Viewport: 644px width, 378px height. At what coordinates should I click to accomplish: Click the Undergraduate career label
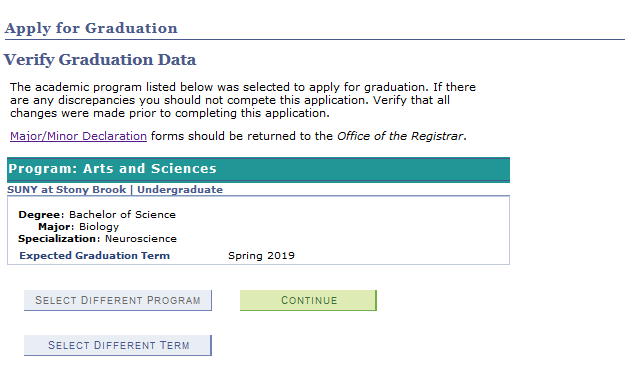pos(180,189)
